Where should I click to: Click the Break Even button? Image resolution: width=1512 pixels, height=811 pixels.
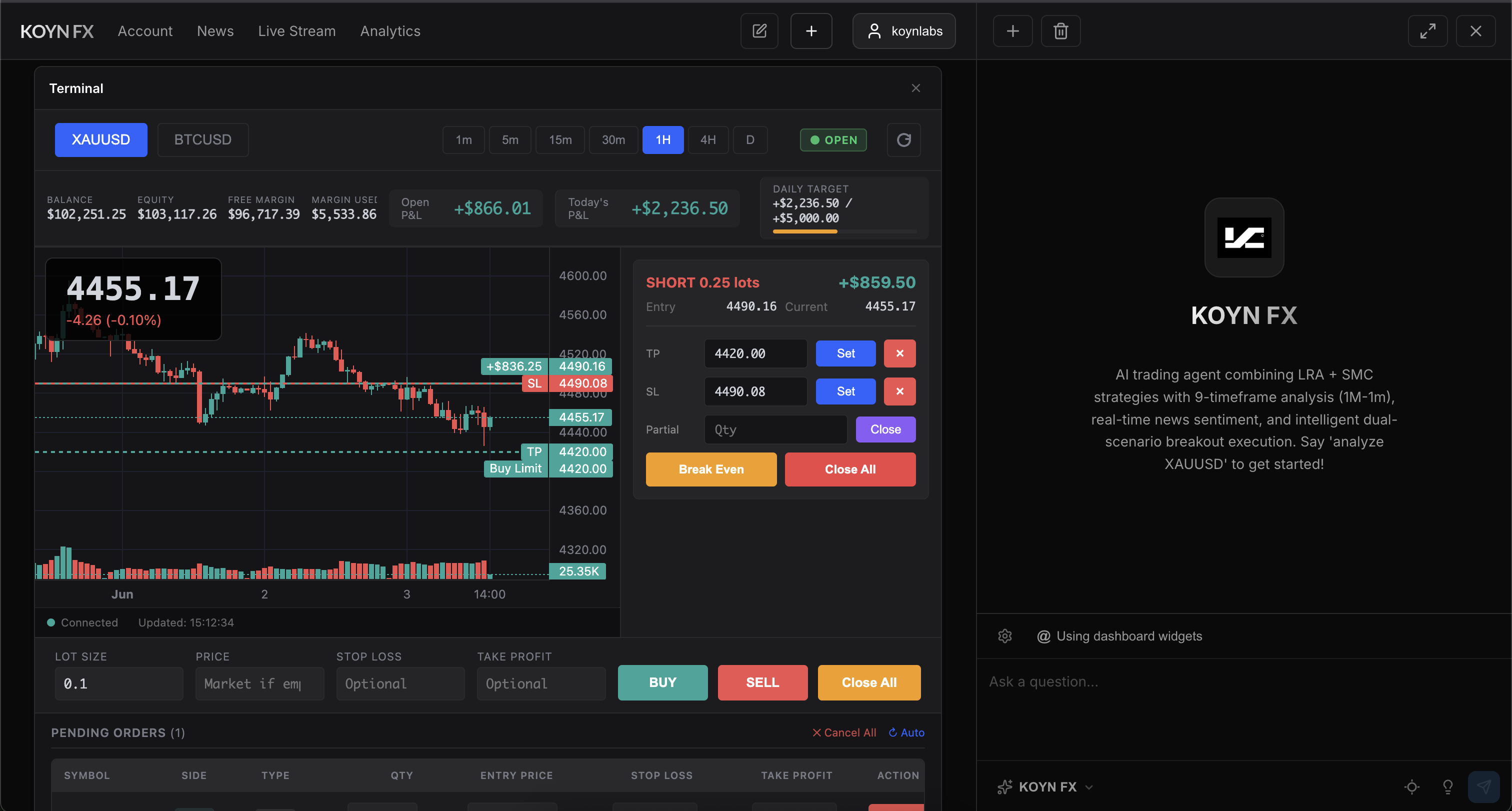pyautogui.click(x=711, y=469)
